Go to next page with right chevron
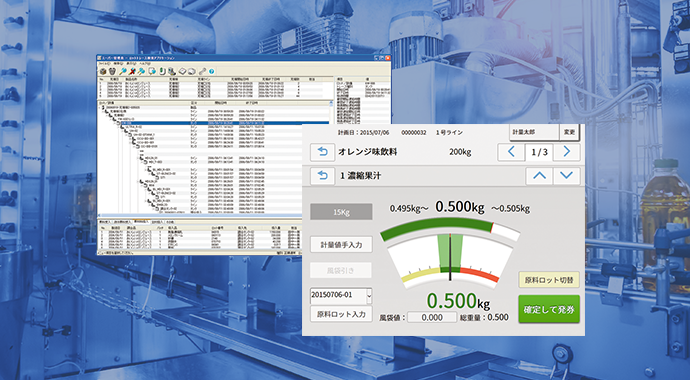The image size is (690, 380). pyautogui.click(x=566, y=152)
